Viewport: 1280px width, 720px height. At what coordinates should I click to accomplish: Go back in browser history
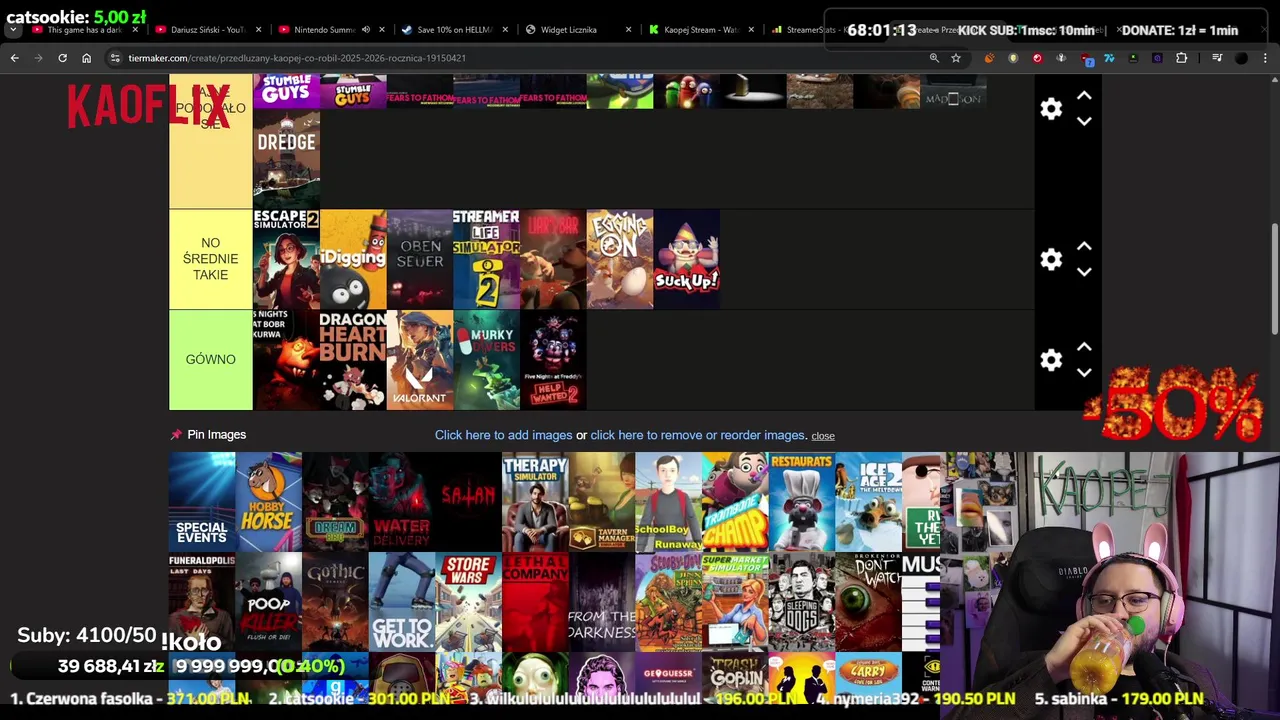tap(14, 58)
